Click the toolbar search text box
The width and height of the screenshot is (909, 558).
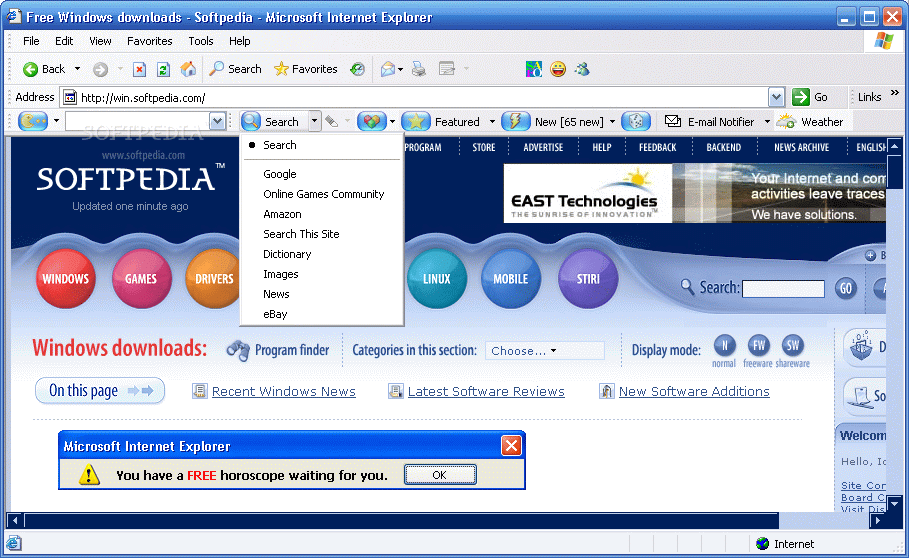pyautogui.click(x=138, y=121)
